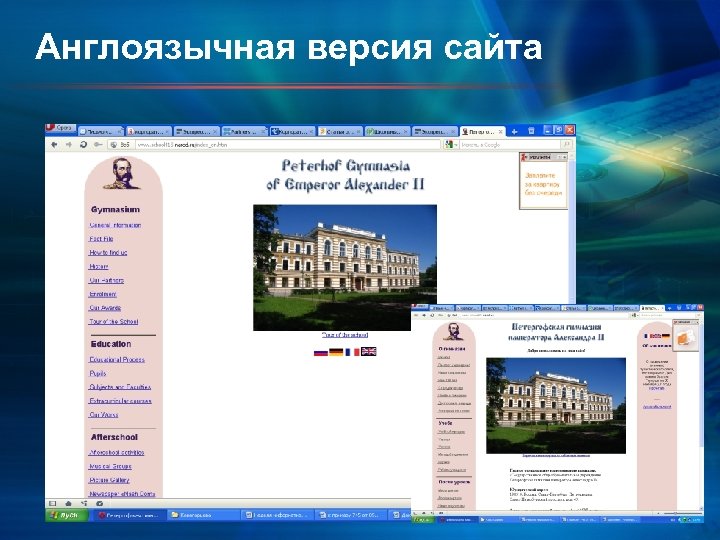The height and width of the screenshot is (540, 720).
Task: Open the Picture Gallery link
Action: point(109,480)
